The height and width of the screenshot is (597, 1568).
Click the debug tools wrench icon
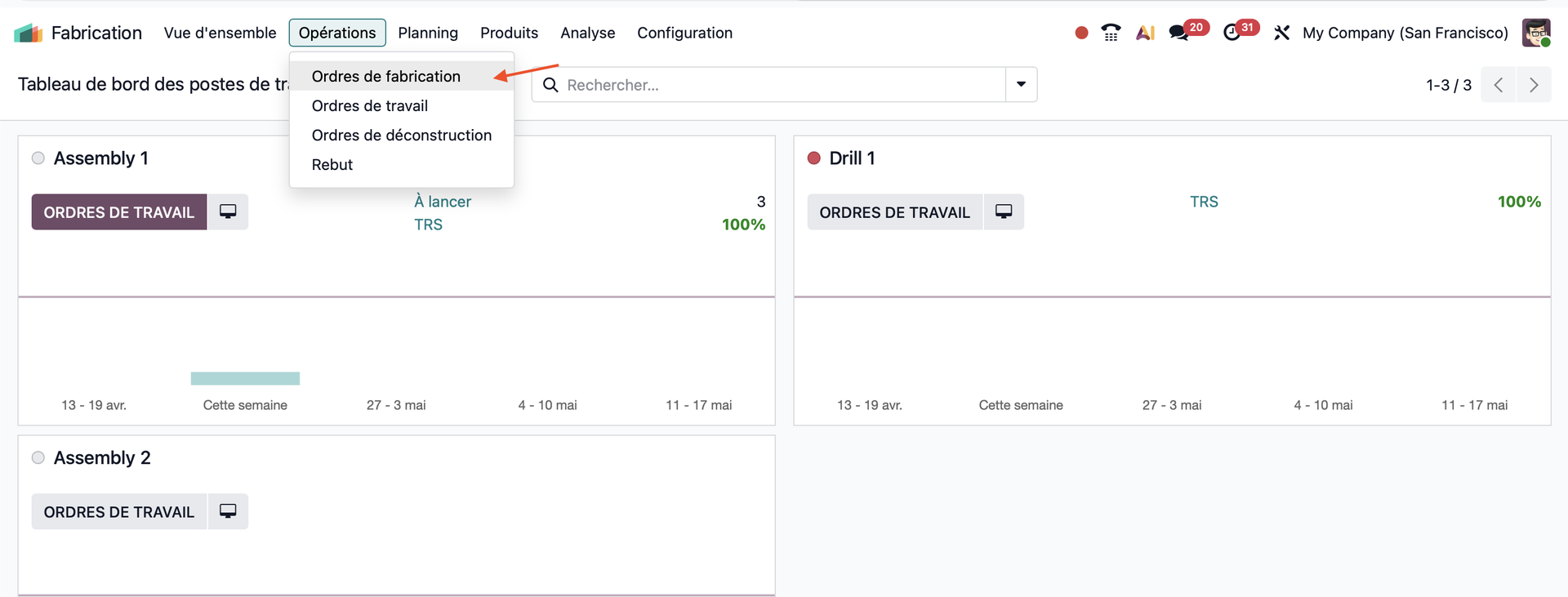[x=1281, y=33]
